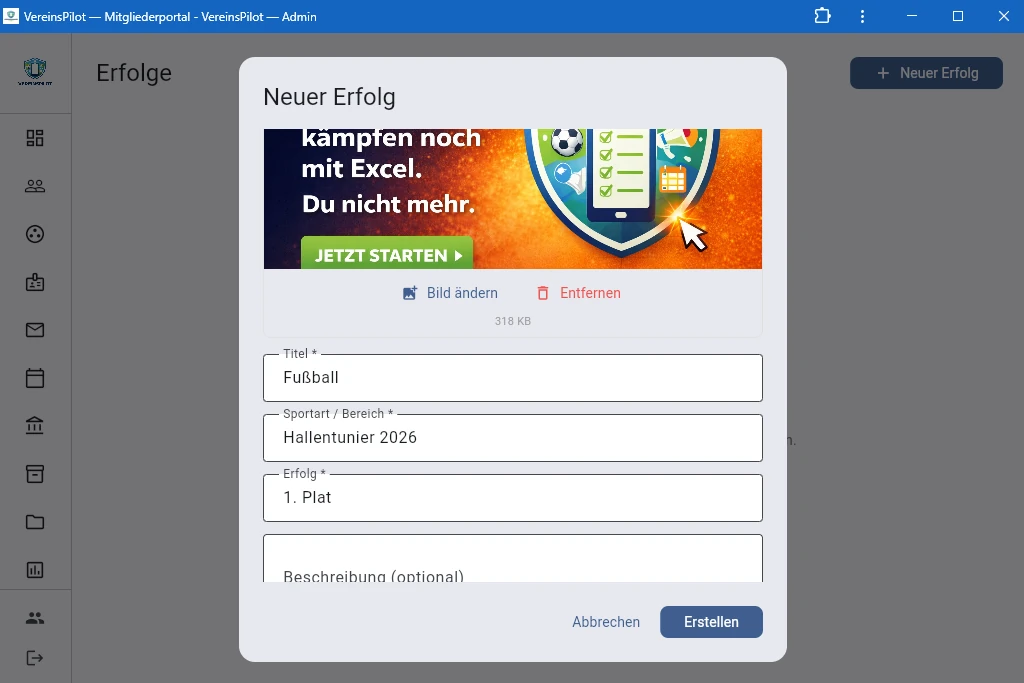Select the members (people) icon in sidebar
The height and width of the screenshot is (683, 1024).
click(x=35, y=185)
